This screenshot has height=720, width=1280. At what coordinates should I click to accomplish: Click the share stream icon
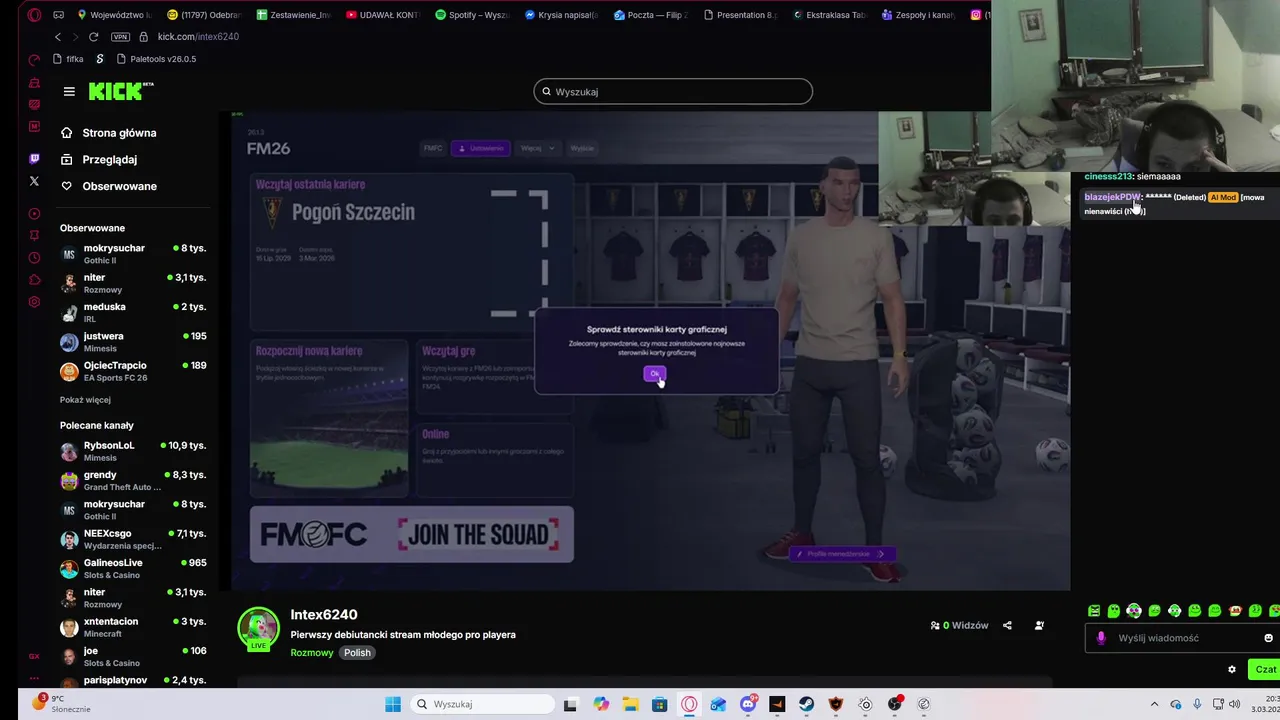1007,626
